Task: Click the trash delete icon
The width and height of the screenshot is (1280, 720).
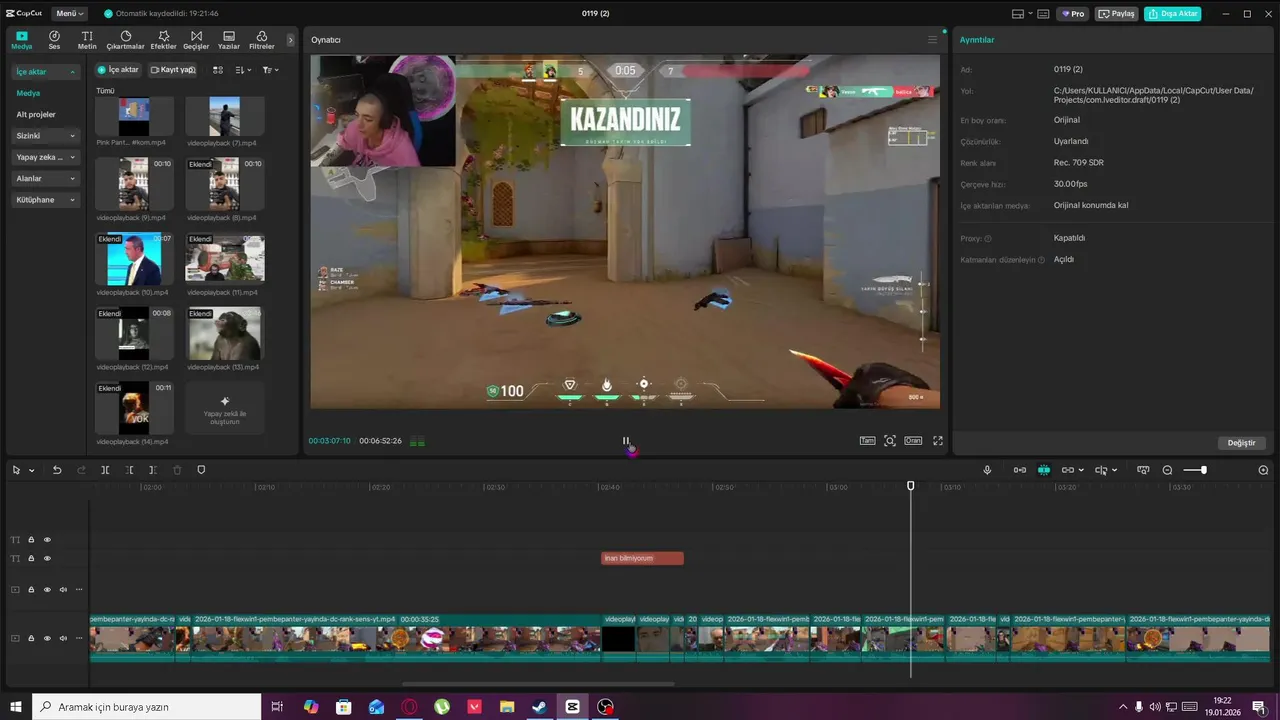Action: (177, 470)
